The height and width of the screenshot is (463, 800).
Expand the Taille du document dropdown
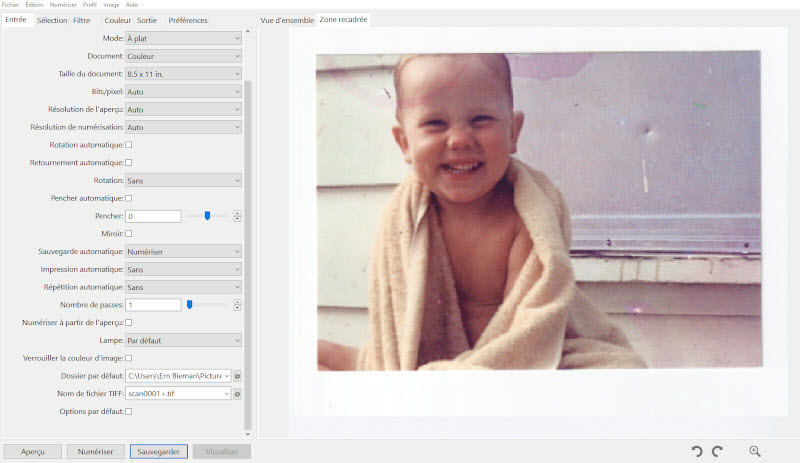click(183, 74)
